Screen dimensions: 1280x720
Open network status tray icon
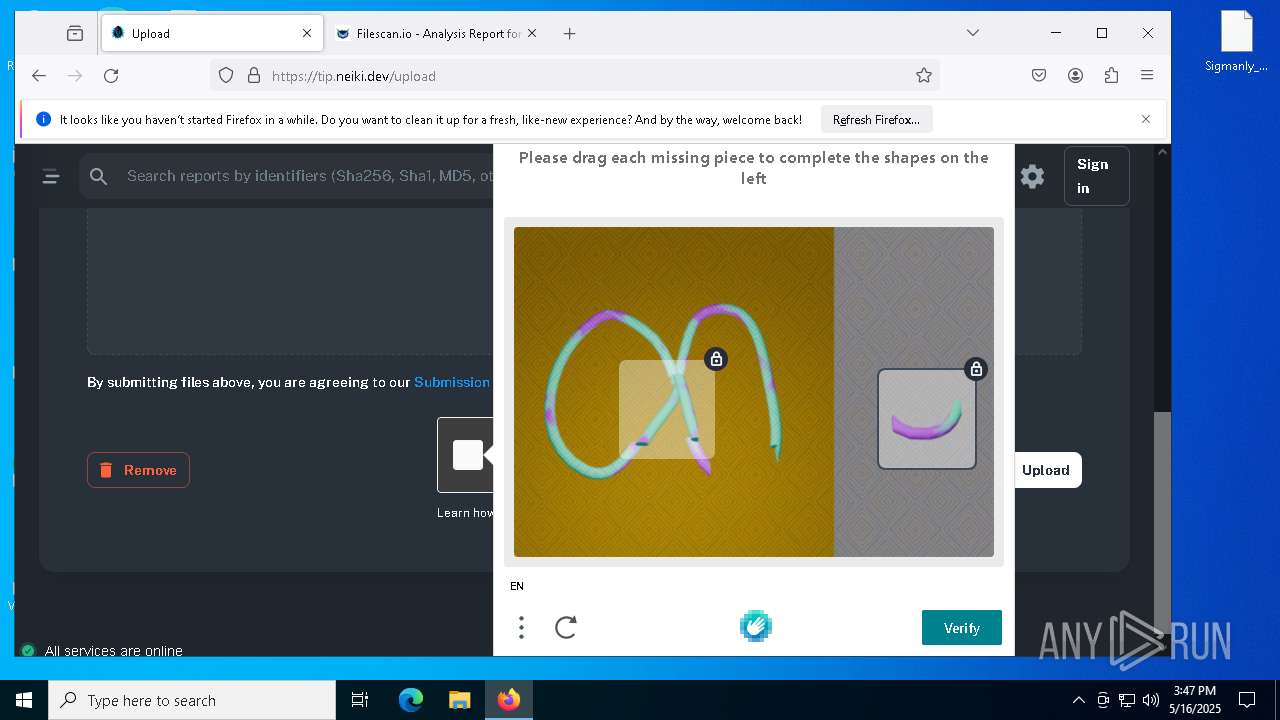pyautogui.click(x=1127, y=700)
